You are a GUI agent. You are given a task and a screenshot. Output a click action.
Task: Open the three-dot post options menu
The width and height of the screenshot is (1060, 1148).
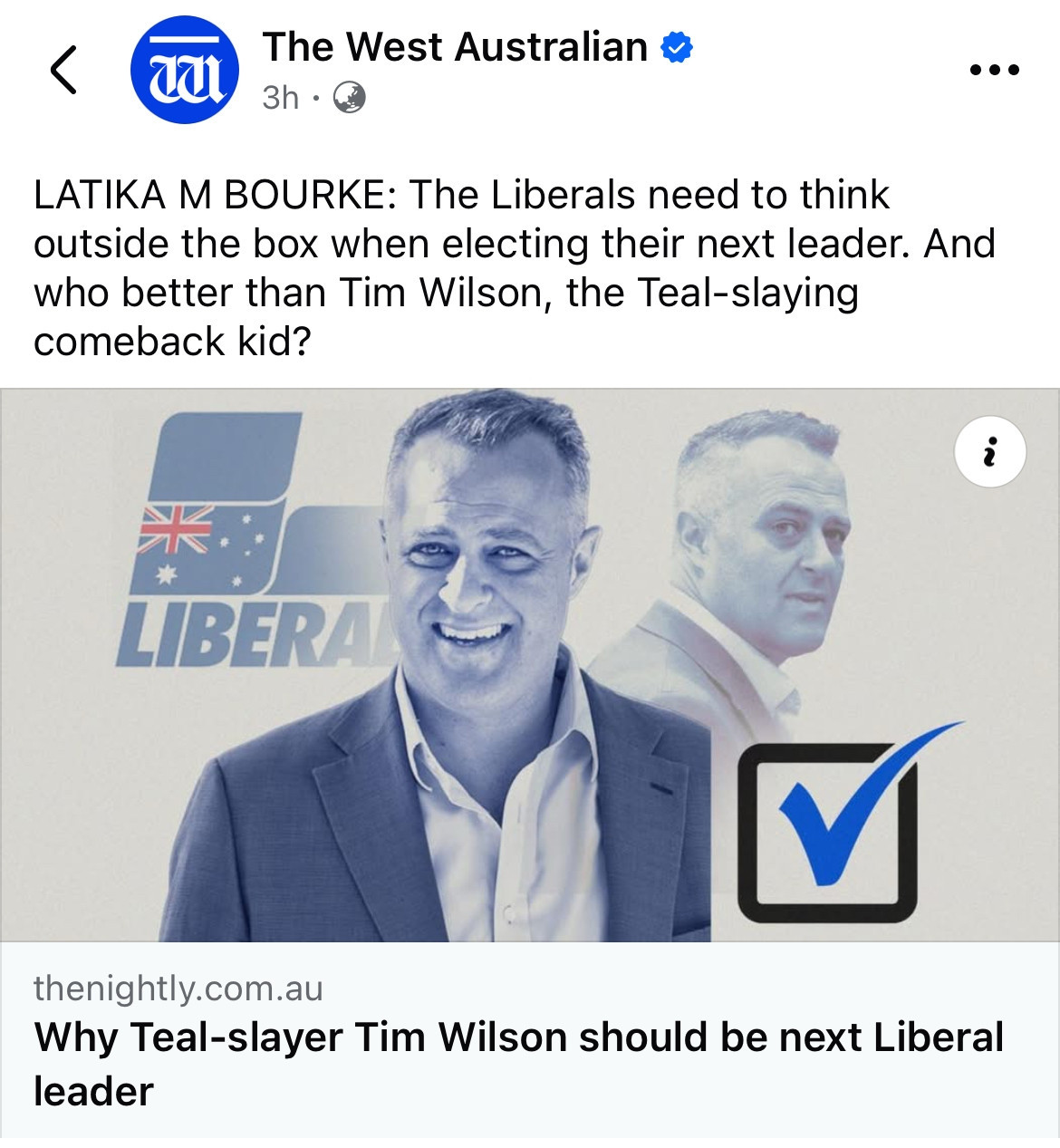point(994,70)
